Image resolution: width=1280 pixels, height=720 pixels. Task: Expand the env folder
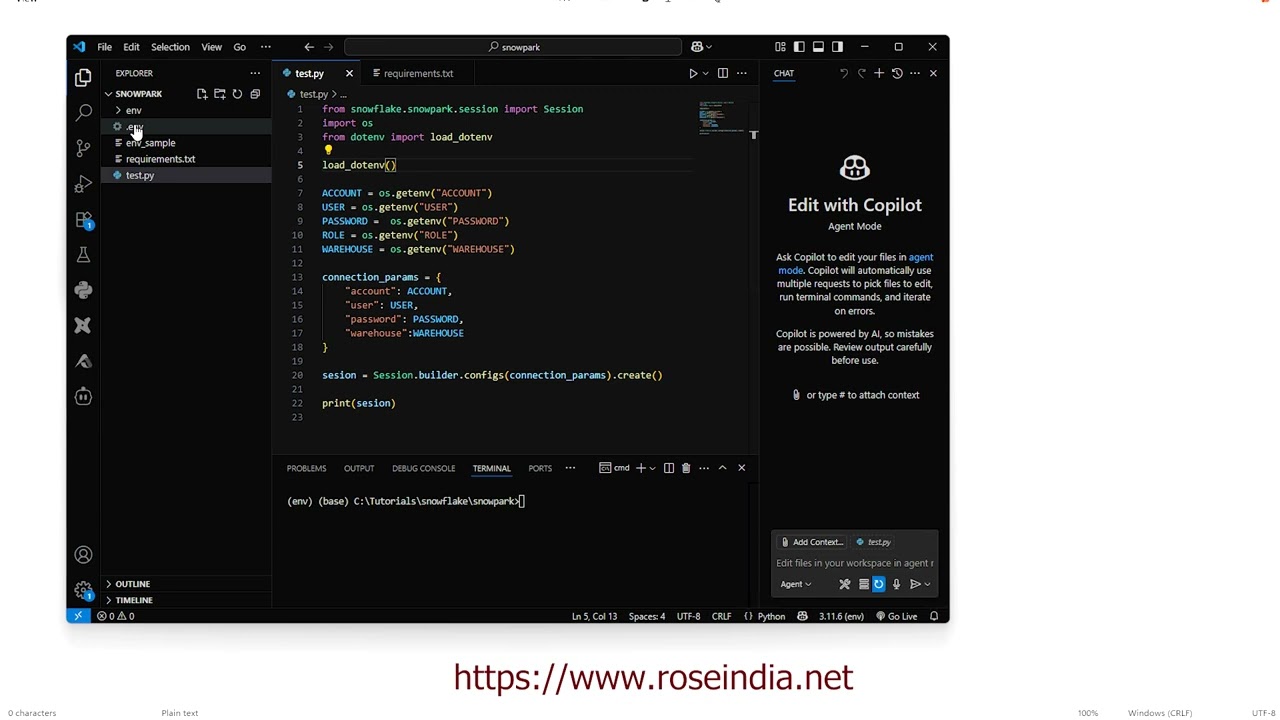pyautogui.click(x=133, y=110)
